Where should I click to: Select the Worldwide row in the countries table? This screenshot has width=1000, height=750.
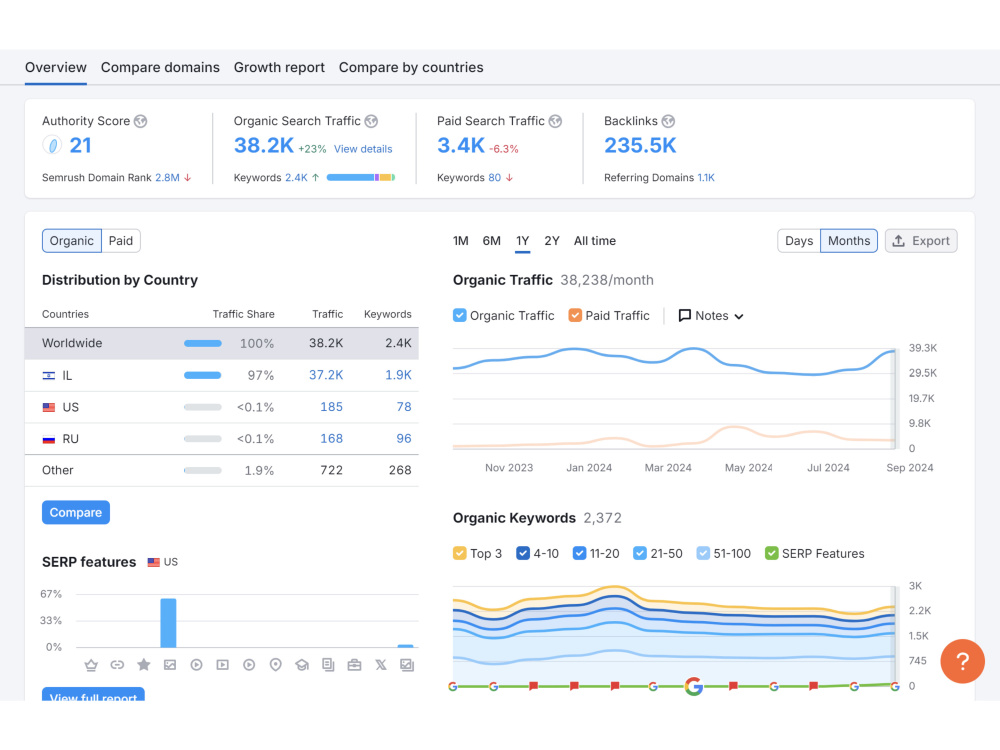coord(221,344)
